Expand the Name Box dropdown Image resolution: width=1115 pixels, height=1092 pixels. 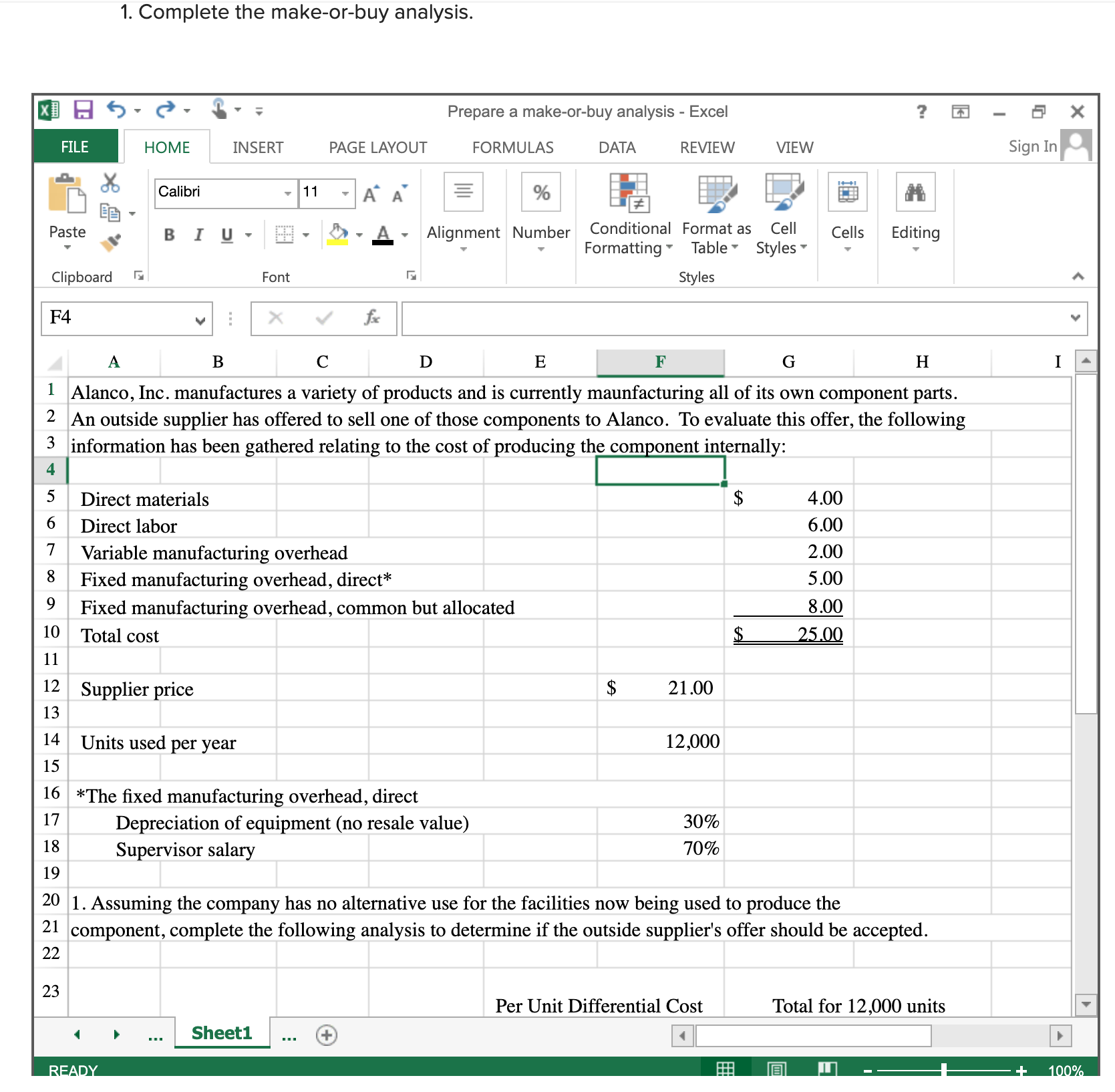tap(200, 320)
